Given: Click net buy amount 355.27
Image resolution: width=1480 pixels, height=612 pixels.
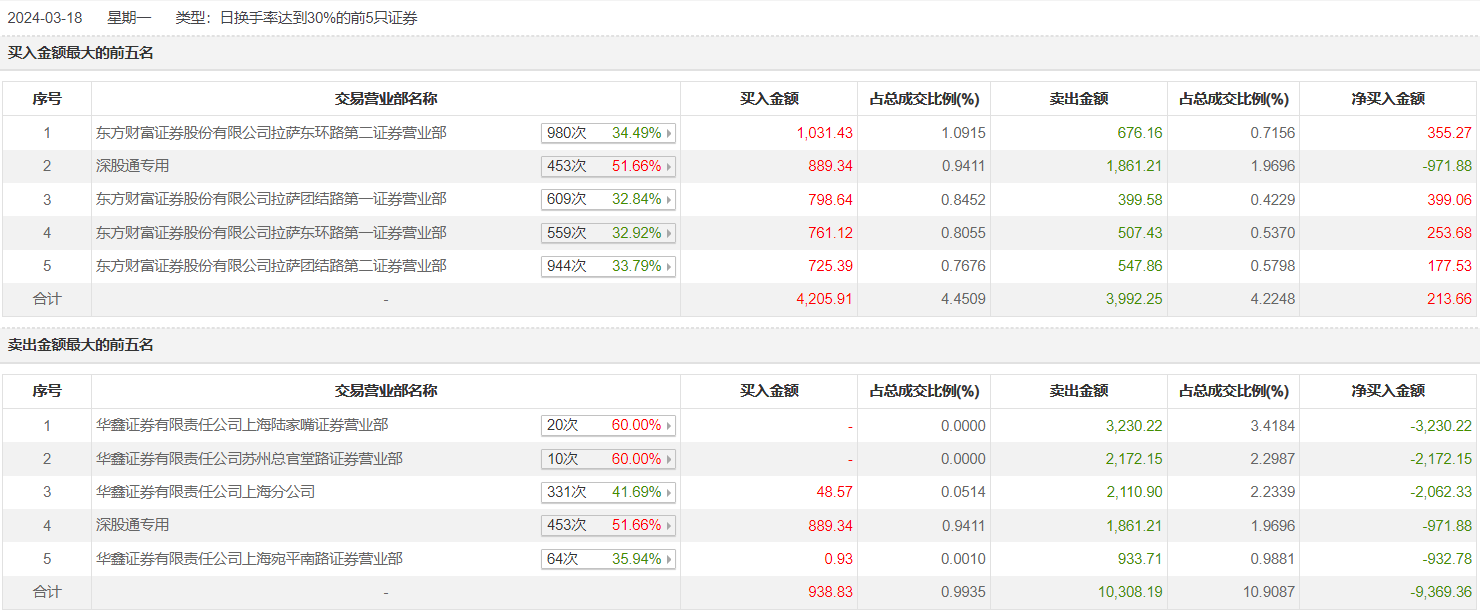Looking at the screenshot, I should pyautogui.click(x=1449, y=133).
